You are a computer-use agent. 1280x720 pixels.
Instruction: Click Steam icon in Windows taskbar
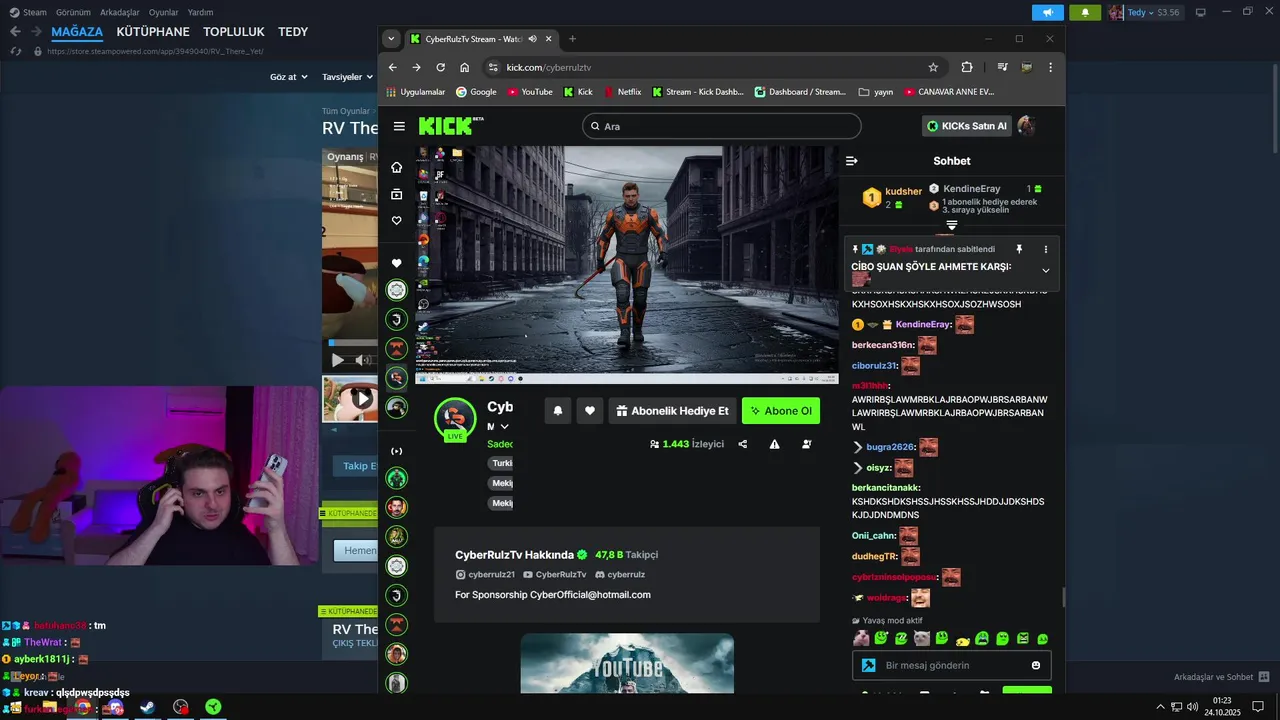[147, 707]
